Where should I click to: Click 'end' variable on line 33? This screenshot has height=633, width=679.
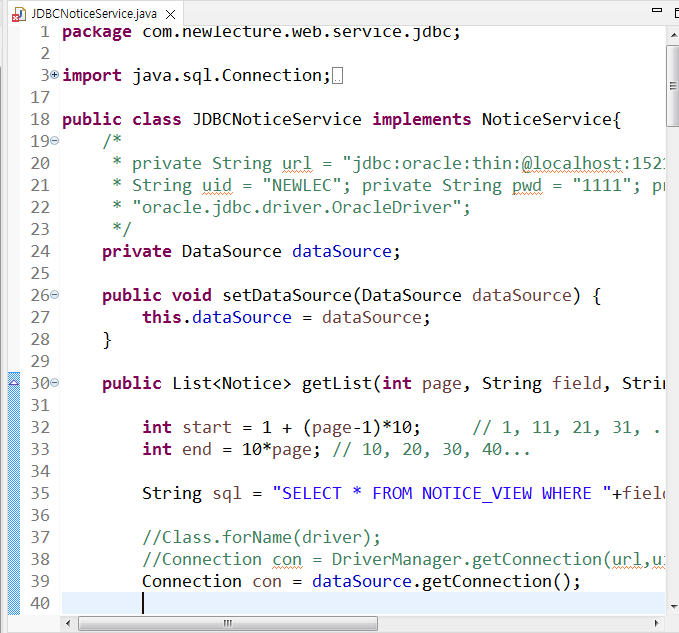coord(197,449)
